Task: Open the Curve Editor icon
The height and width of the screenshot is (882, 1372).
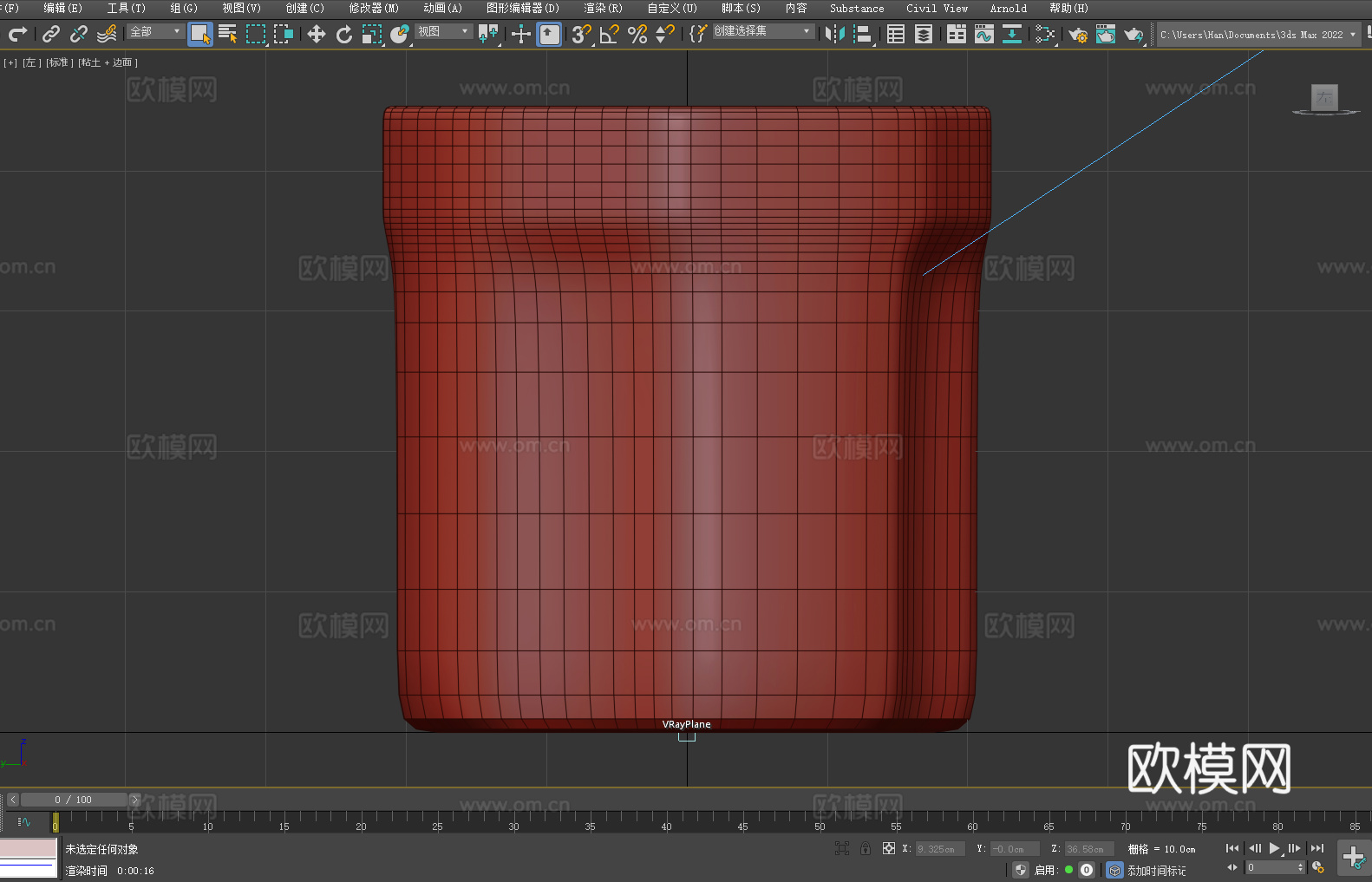Action: (x=984, y=34)
